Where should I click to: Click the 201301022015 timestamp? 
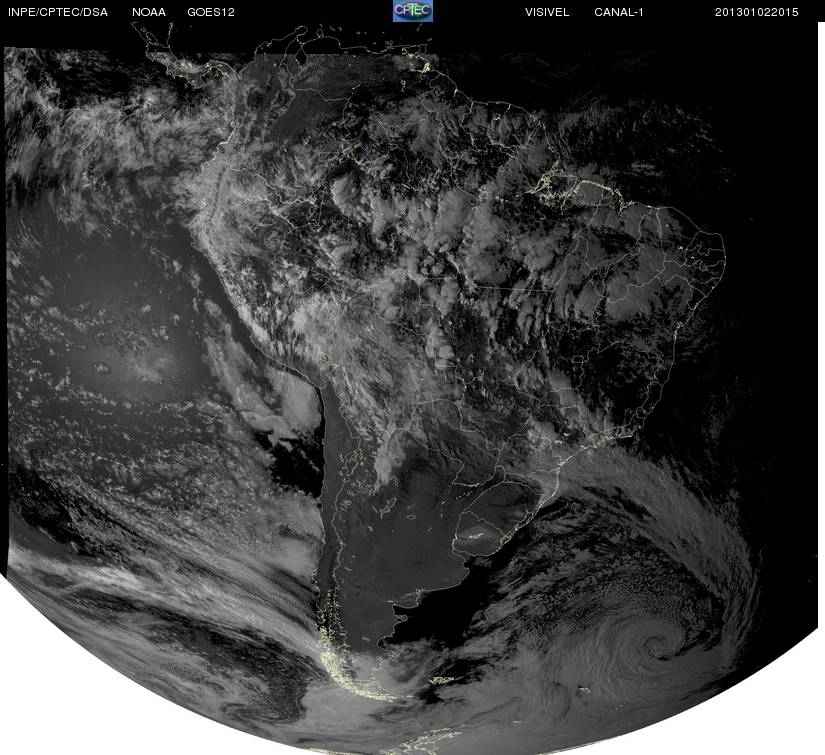click(757, 12)
